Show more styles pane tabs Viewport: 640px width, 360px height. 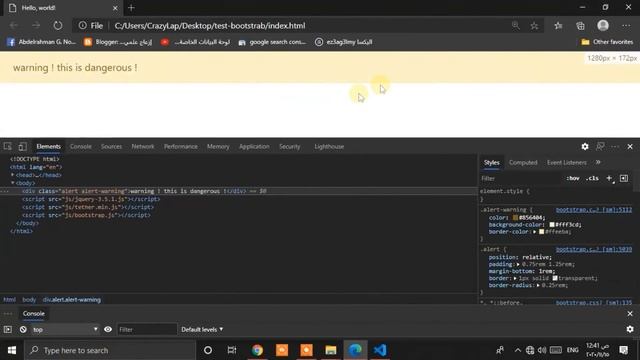[x=598, y=162]
